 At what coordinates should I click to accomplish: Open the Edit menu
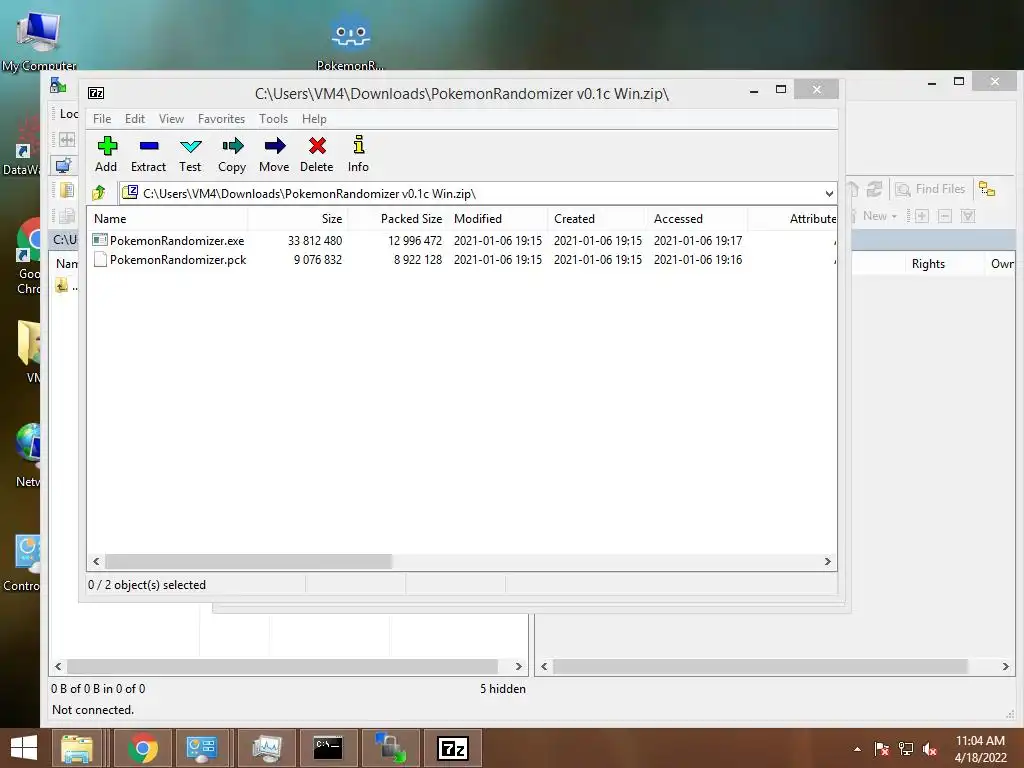(135, 119)
